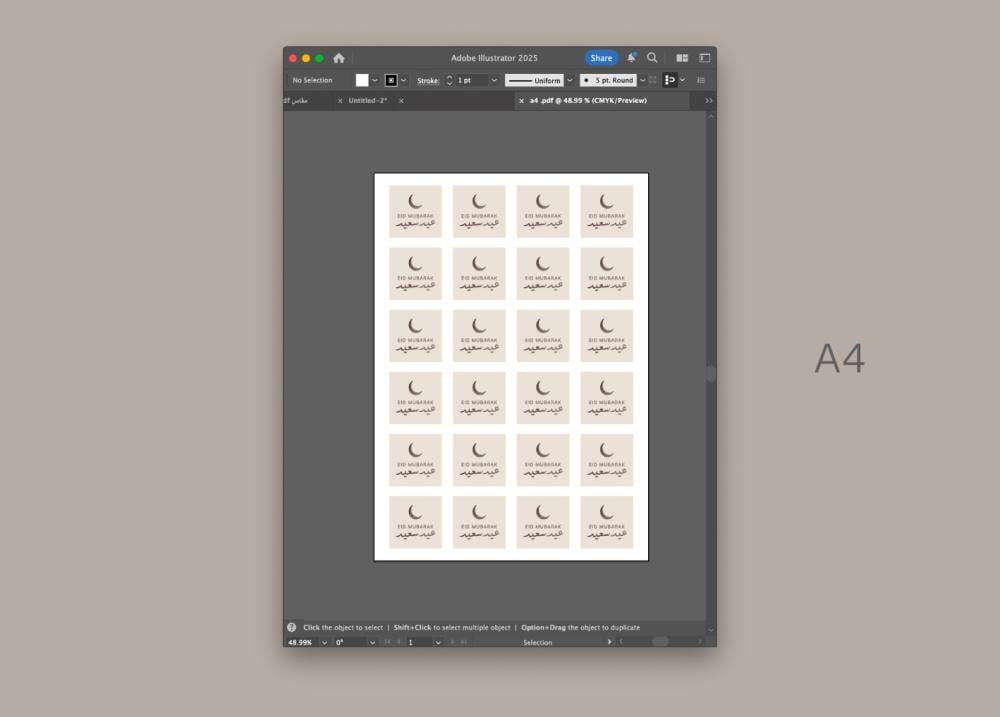Click the white Fill color swatch
Screen dimensions: 1000x717
[362, 80]
